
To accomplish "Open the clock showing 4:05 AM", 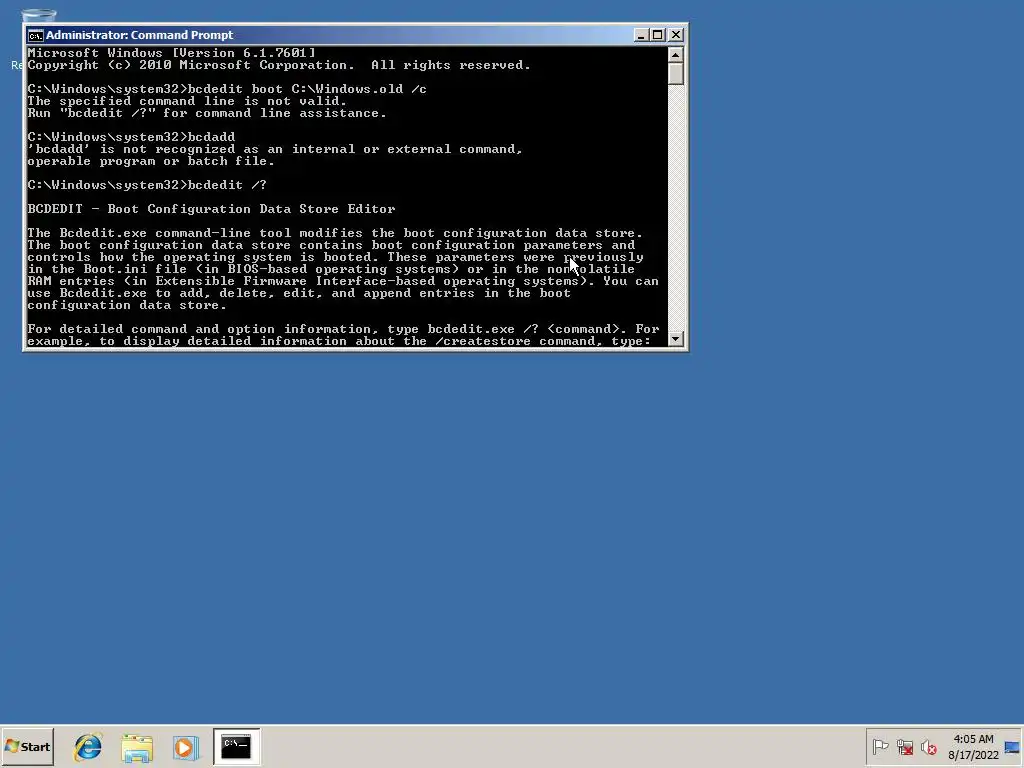I will (x=973, y=739).
